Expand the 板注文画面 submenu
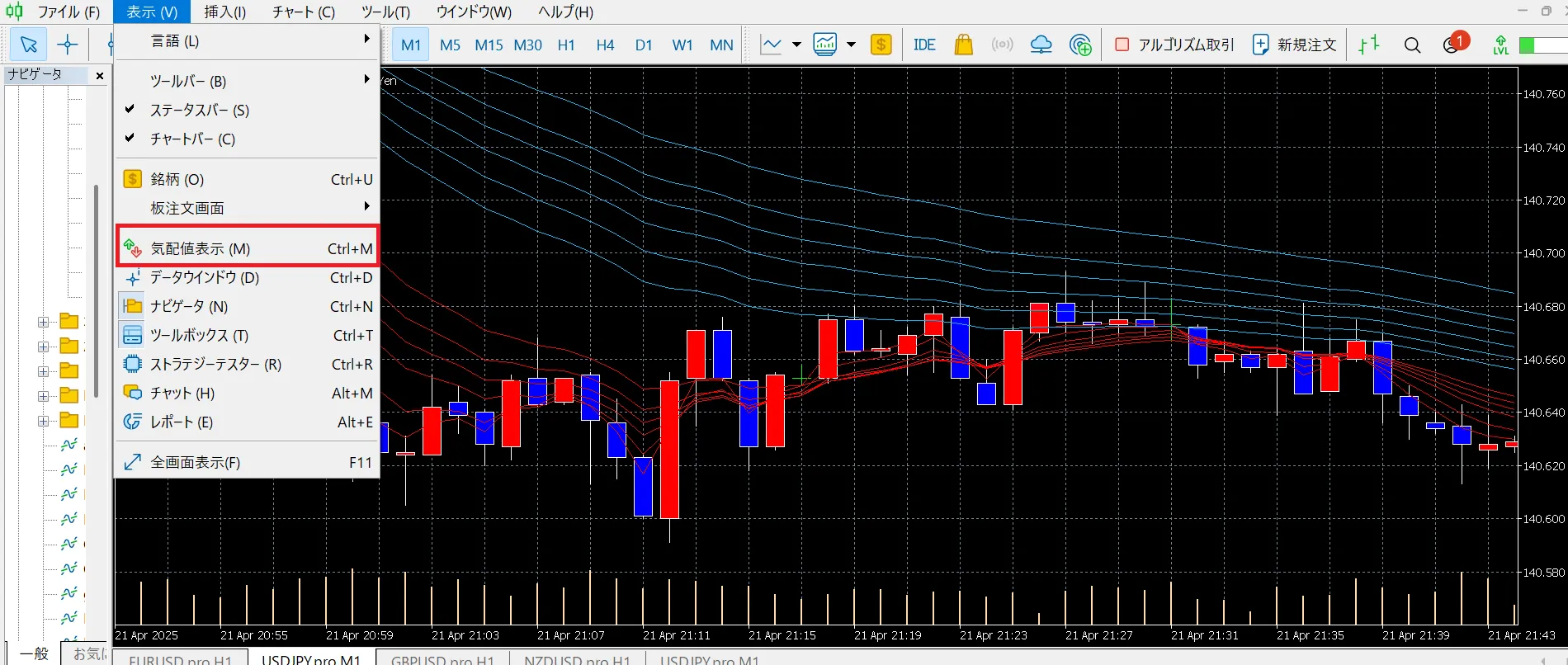 [248, 208]
